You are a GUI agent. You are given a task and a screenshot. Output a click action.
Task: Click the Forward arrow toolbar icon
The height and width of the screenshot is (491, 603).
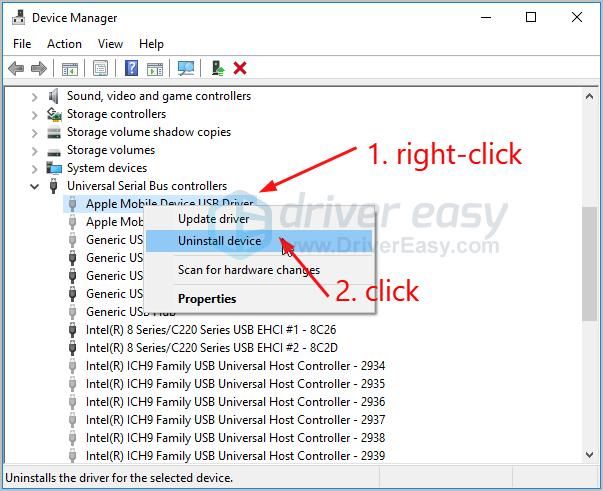pos(39,68)
